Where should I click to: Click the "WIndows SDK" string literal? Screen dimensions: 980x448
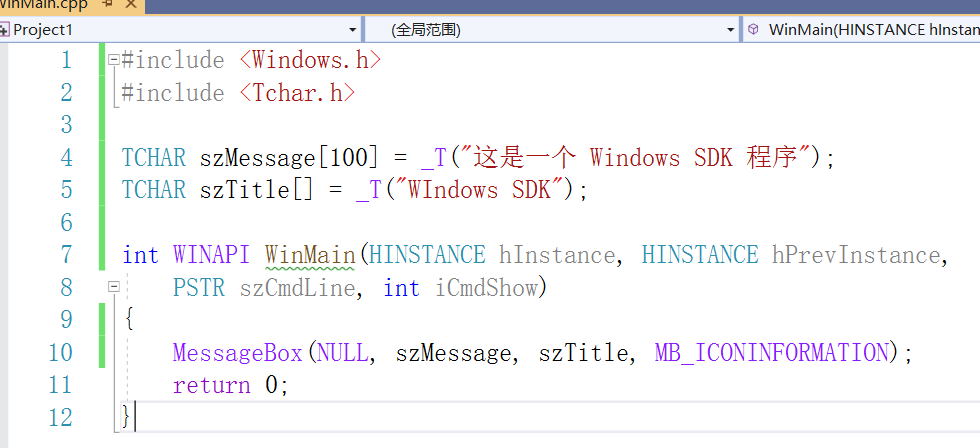479,190
